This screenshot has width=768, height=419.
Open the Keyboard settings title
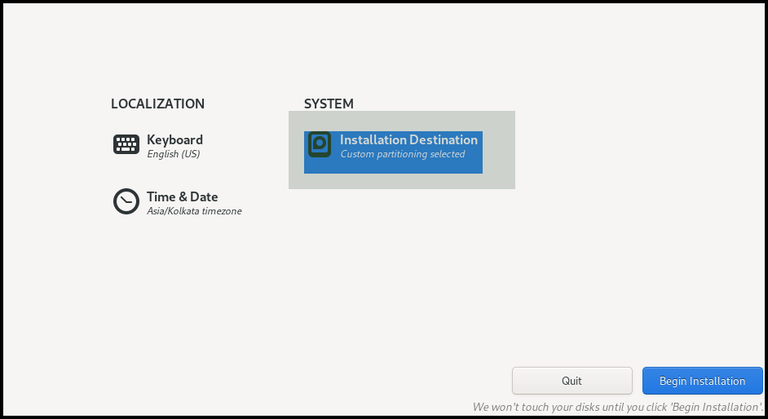175,140
